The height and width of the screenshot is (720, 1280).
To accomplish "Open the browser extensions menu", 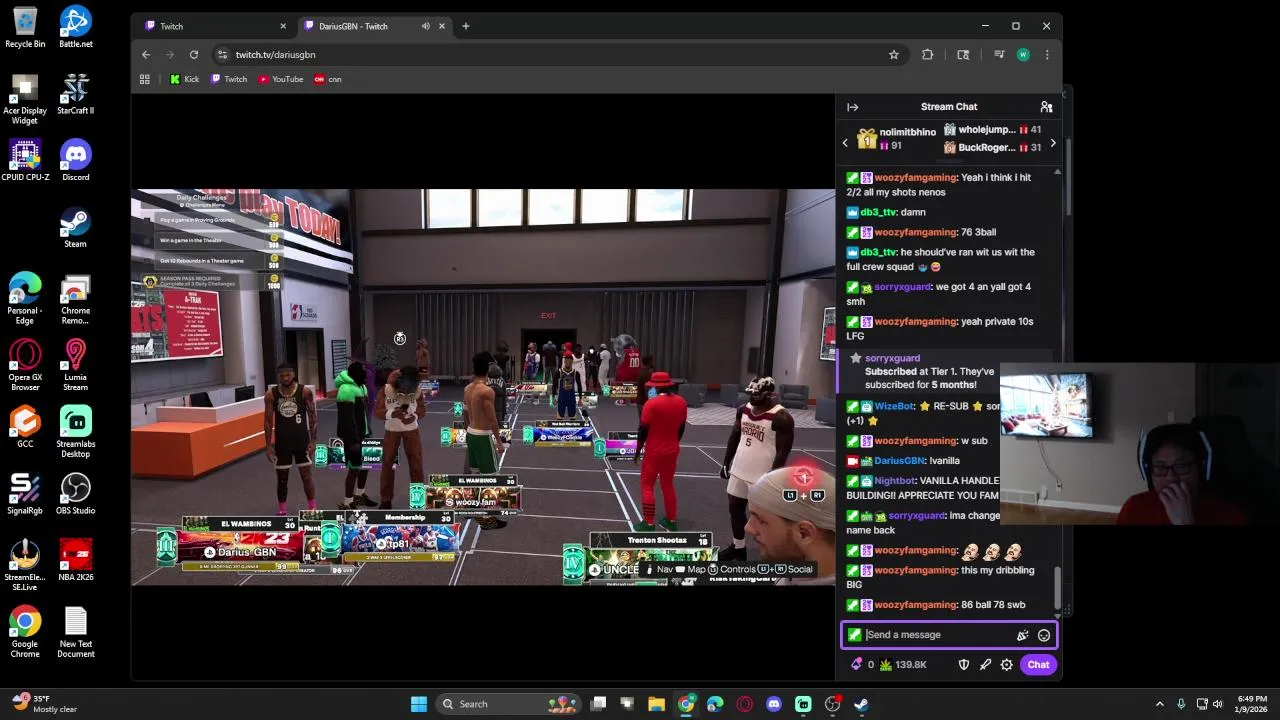I will (x=928, y=55).
